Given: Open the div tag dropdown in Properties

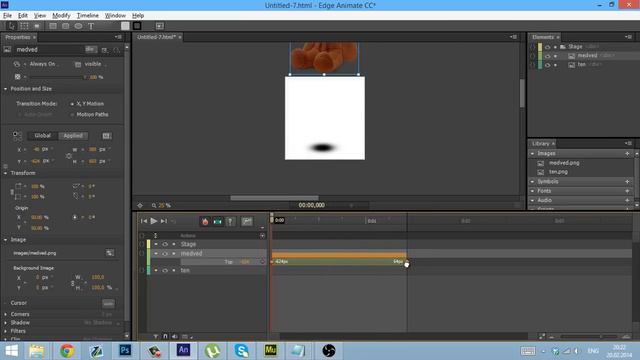Looking at the screenshot, I should (x=91, y=49).
